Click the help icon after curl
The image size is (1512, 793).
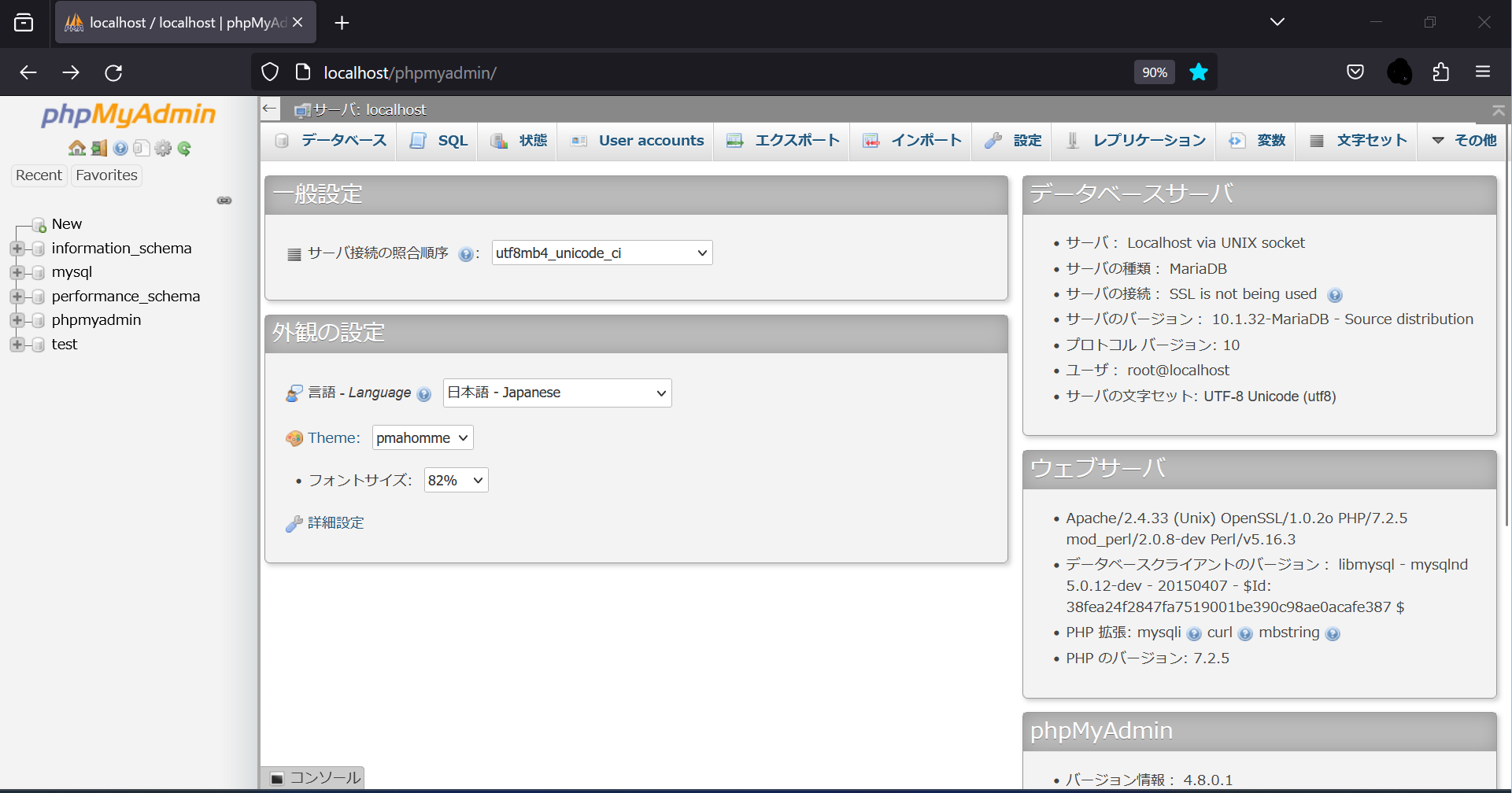pyautogui.click(x=1245, y=634)
